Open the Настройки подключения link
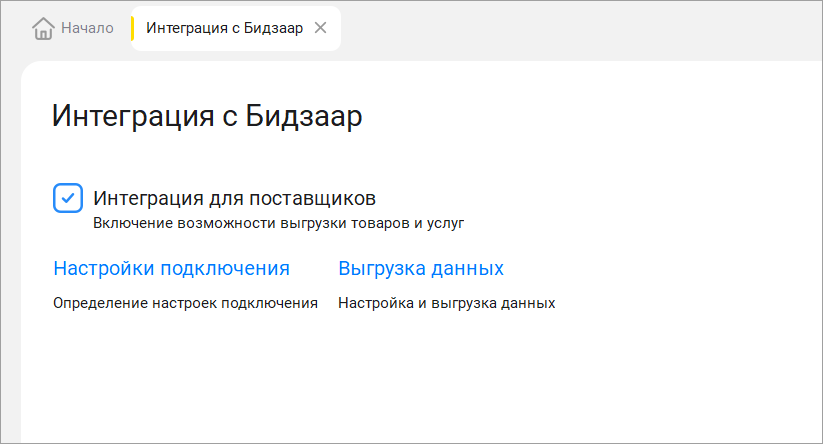 (172, 268)
